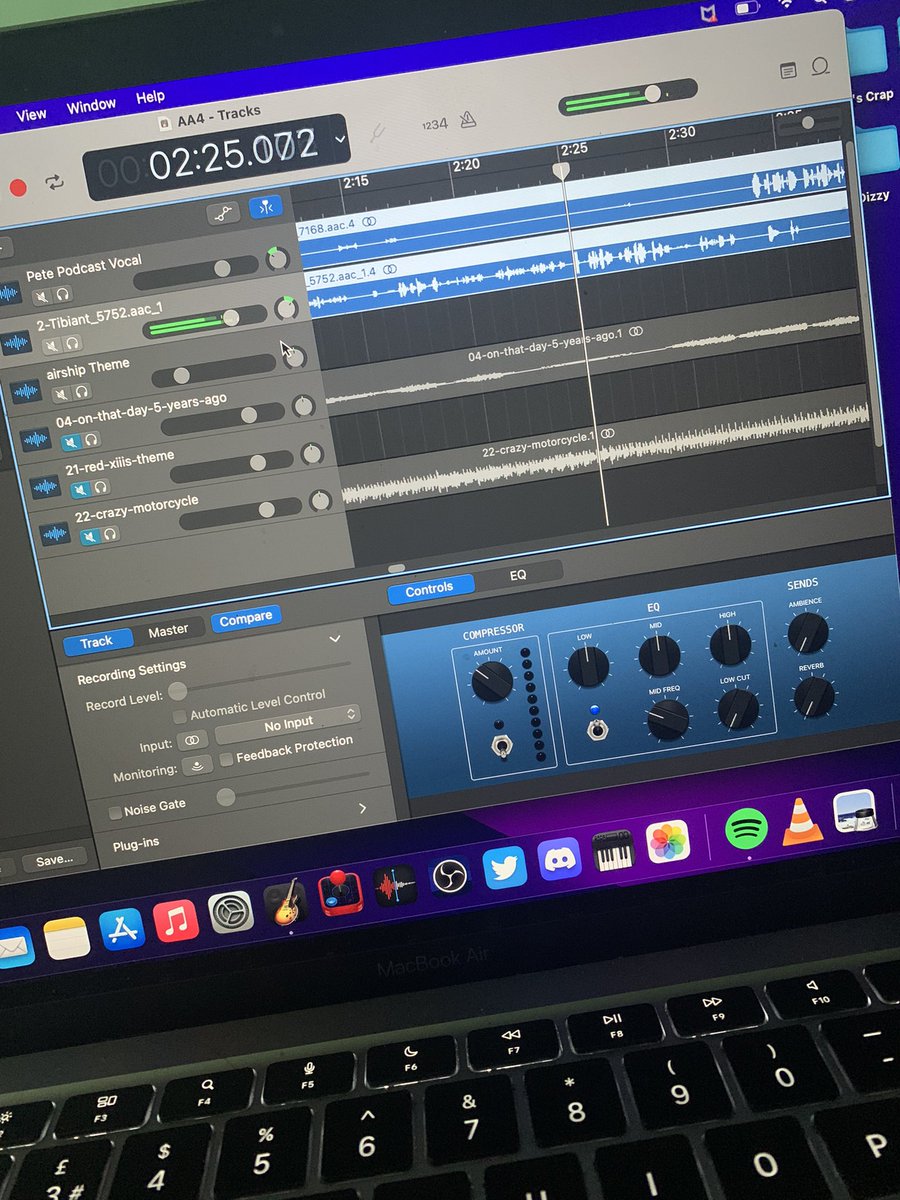Viewport: 900px width, 1200px height.
Task: Solo the airship Theme track
Action: coord(81,390)
